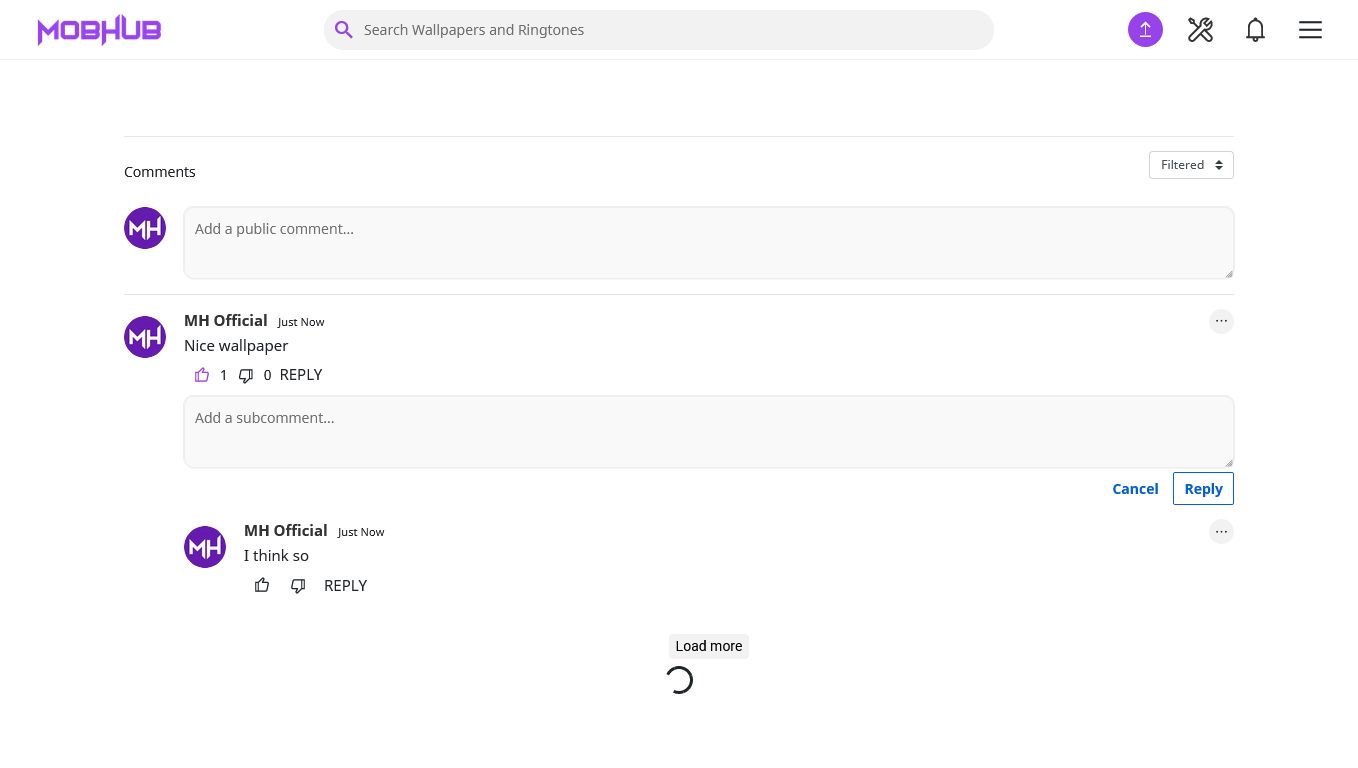Open the tools icon in header
Image resolution: width=1358 pixels, height=768 pixels.
coord(1200,30)
